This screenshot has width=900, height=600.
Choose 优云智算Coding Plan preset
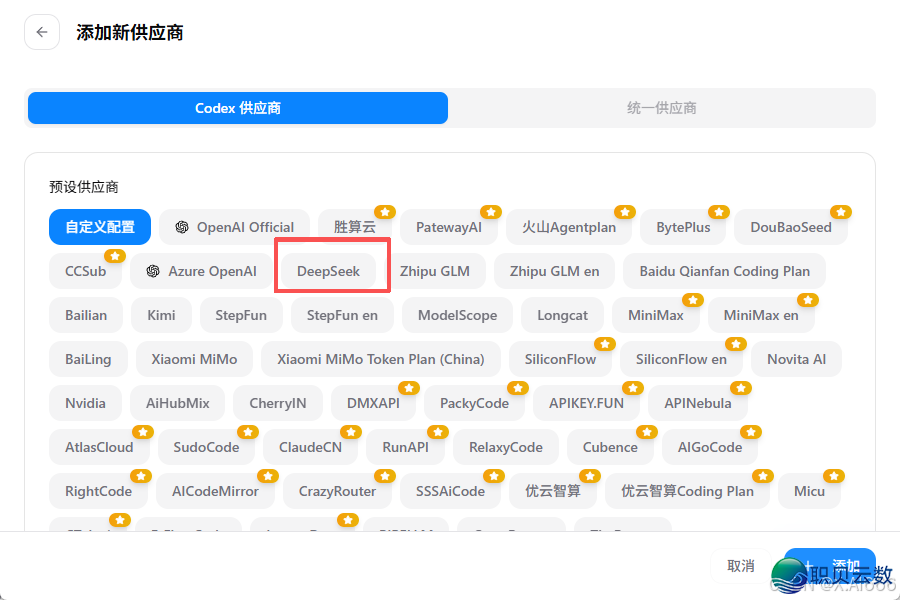tap(688, 491)
